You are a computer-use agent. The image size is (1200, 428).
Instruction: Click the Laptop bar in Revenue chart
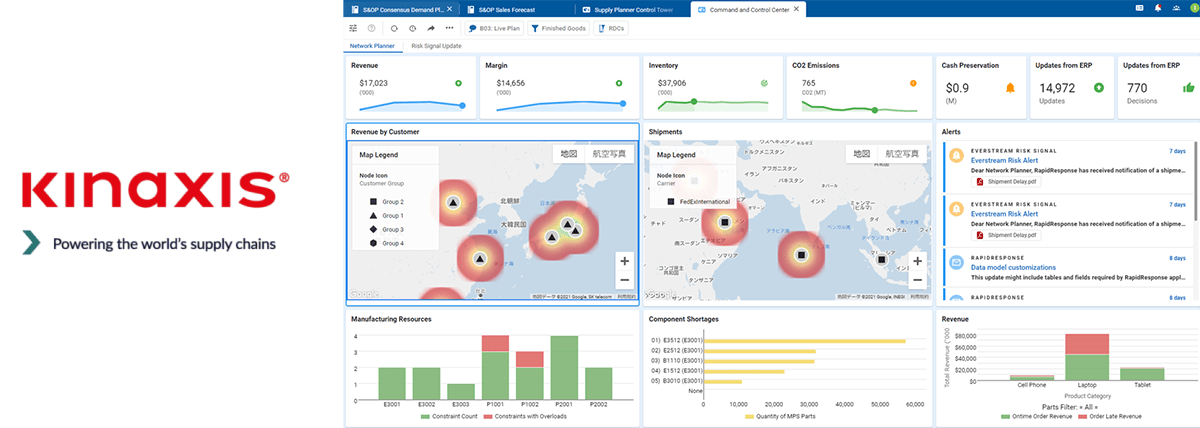tap(1086, 356)
